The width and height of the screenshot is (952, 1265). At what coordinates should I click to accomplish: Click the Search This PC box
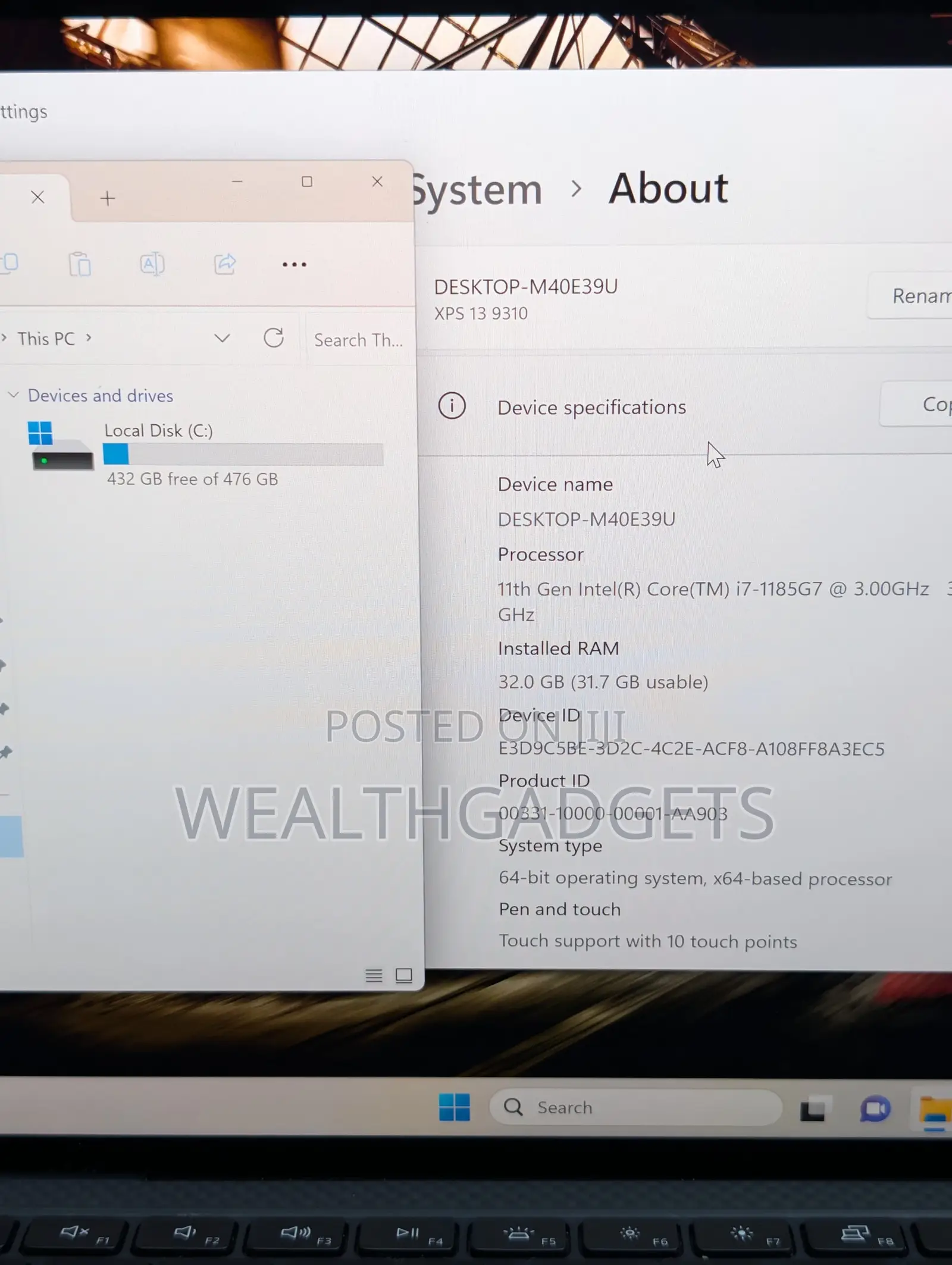point(359,340)
